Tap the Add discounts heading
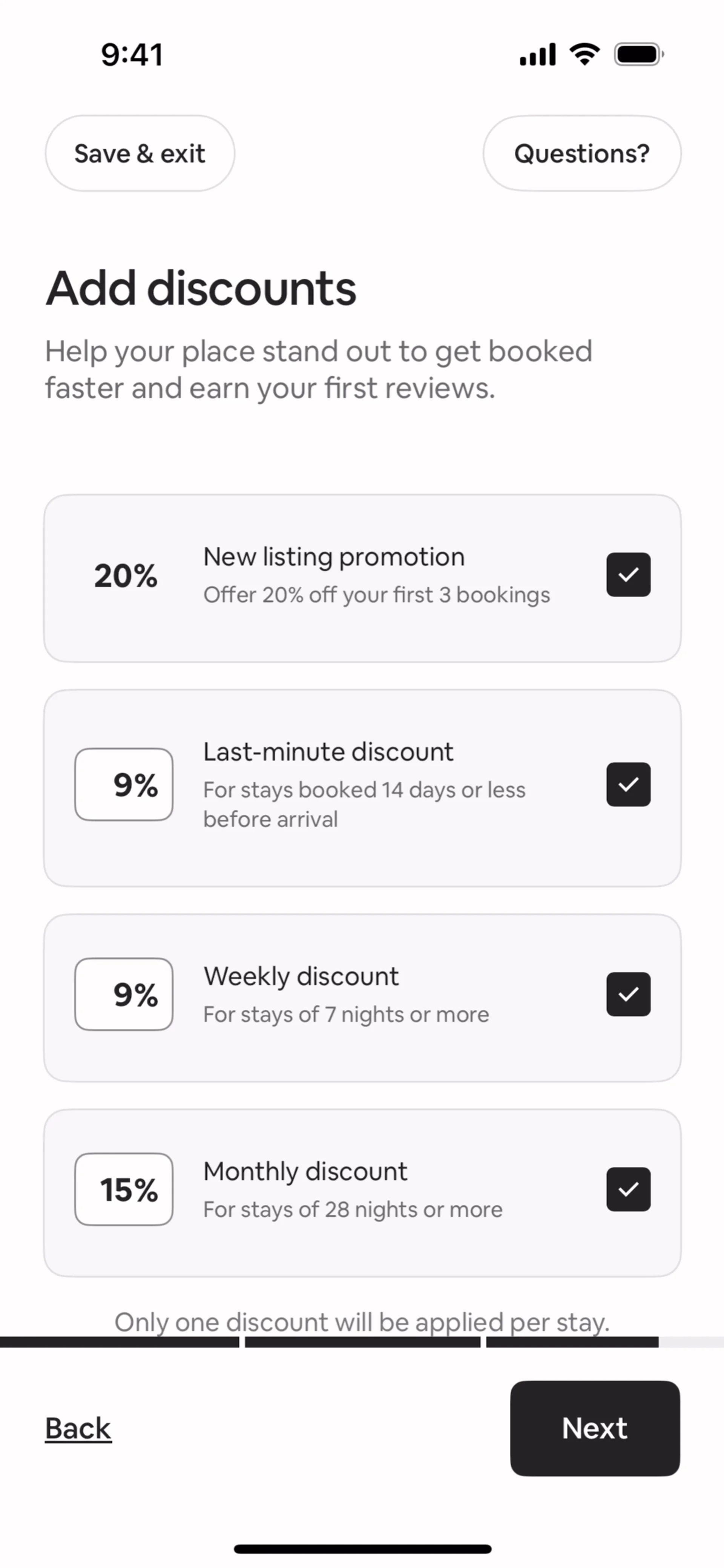 click(201, 288)
